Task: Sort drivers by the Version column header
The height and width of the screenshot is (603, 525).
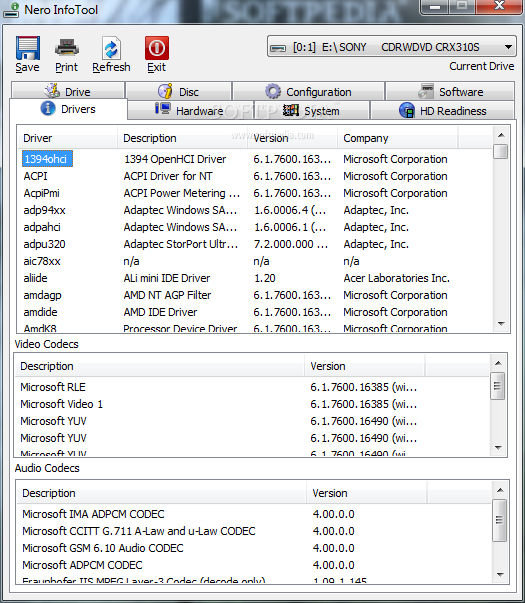Action: tap(292, 138)
